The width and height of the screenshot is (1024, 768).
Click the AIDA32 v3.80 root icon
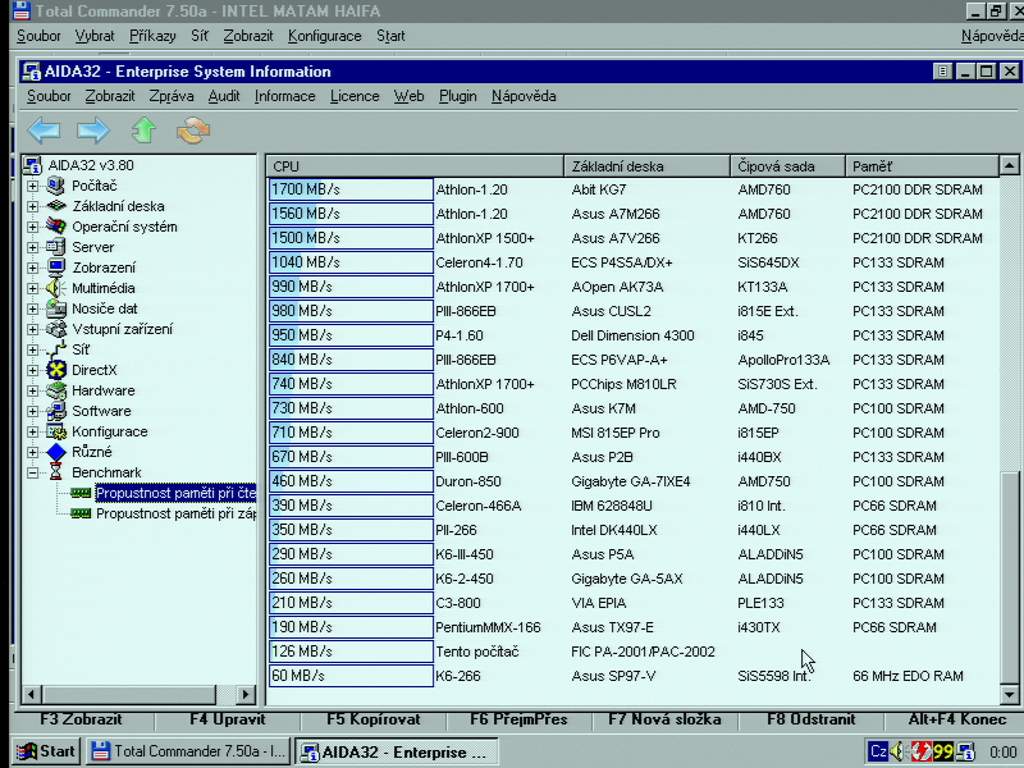tap(33, 165)
